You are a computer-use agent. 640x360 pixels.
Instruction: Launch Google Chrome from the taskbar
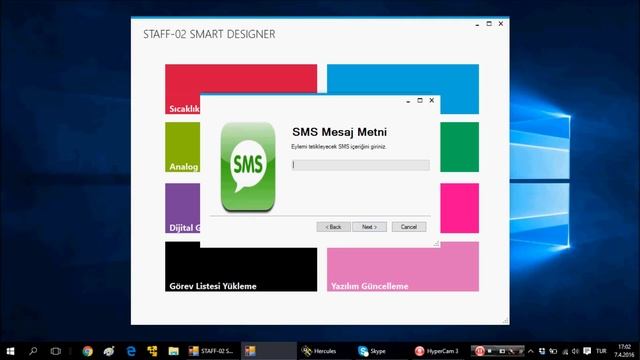[x=87, y=351]
